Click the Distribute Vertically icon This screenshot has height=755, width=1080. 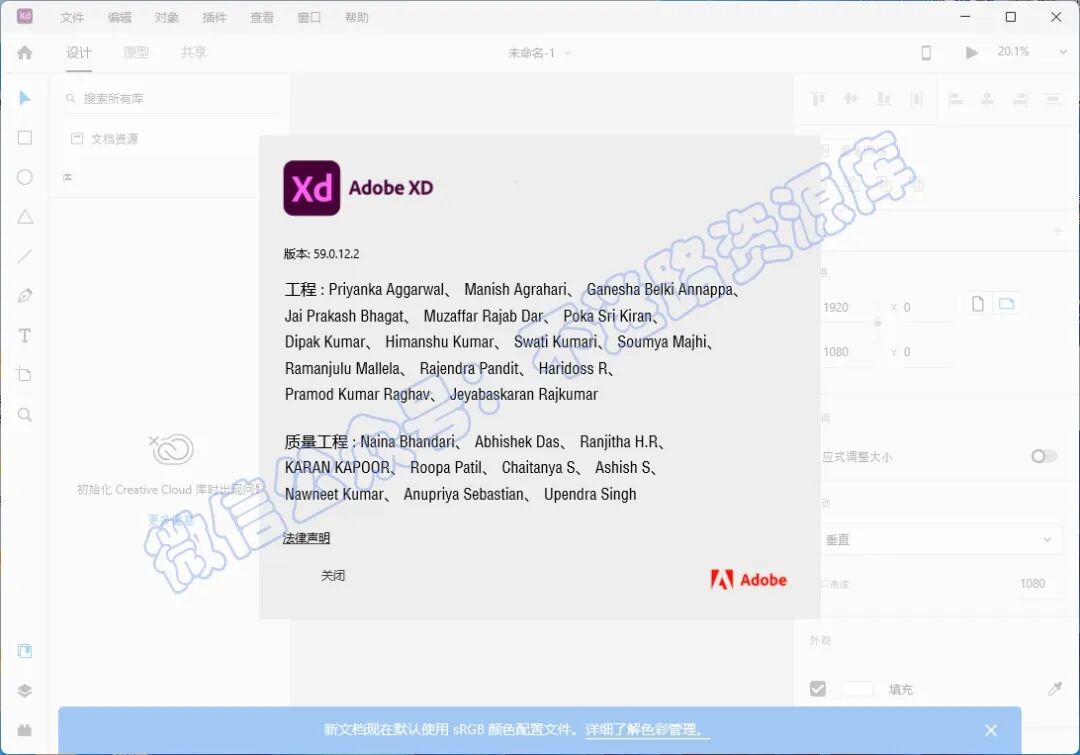tap(1052, 99)
